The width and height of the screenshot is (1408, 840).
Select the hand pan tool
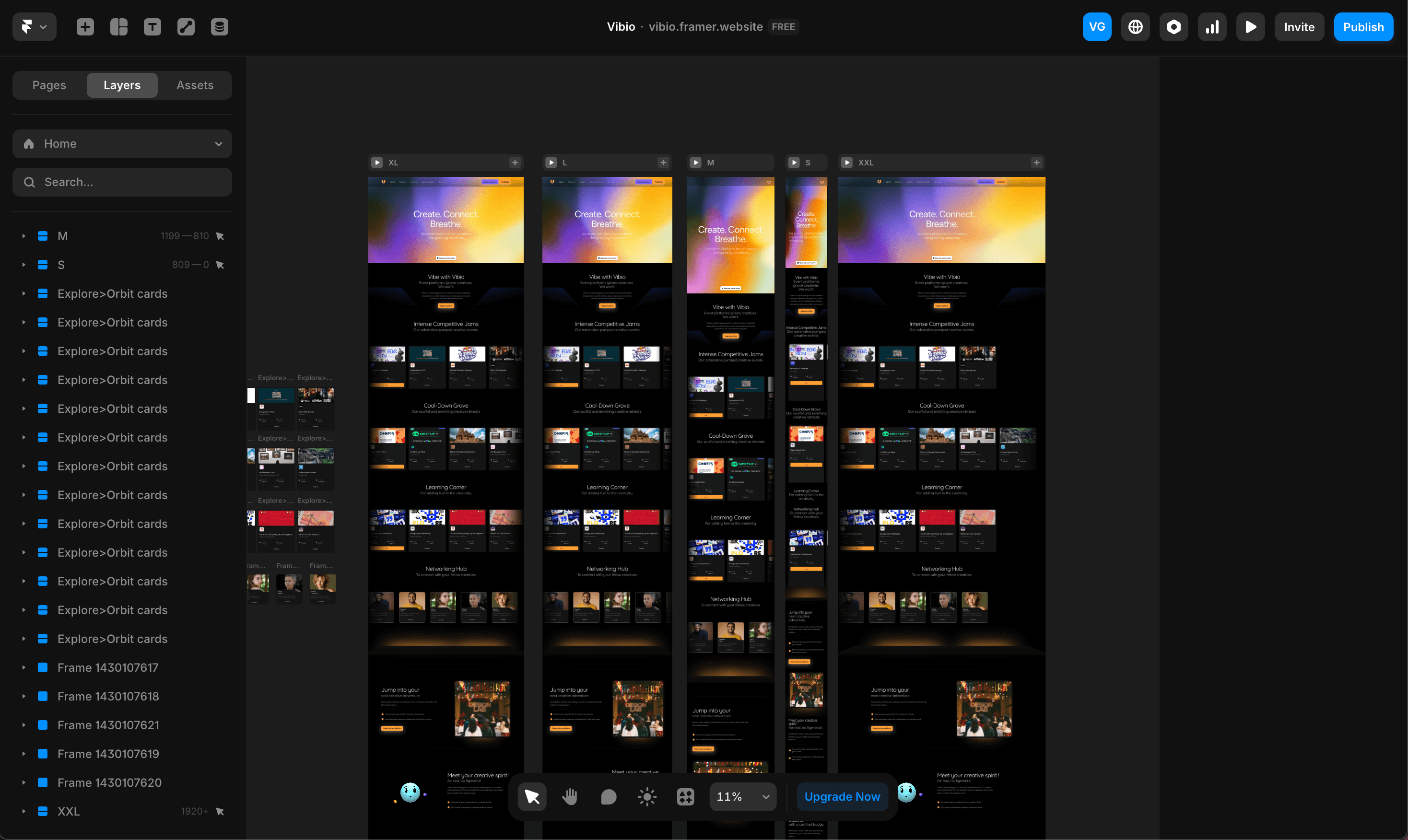coord(570,797)
